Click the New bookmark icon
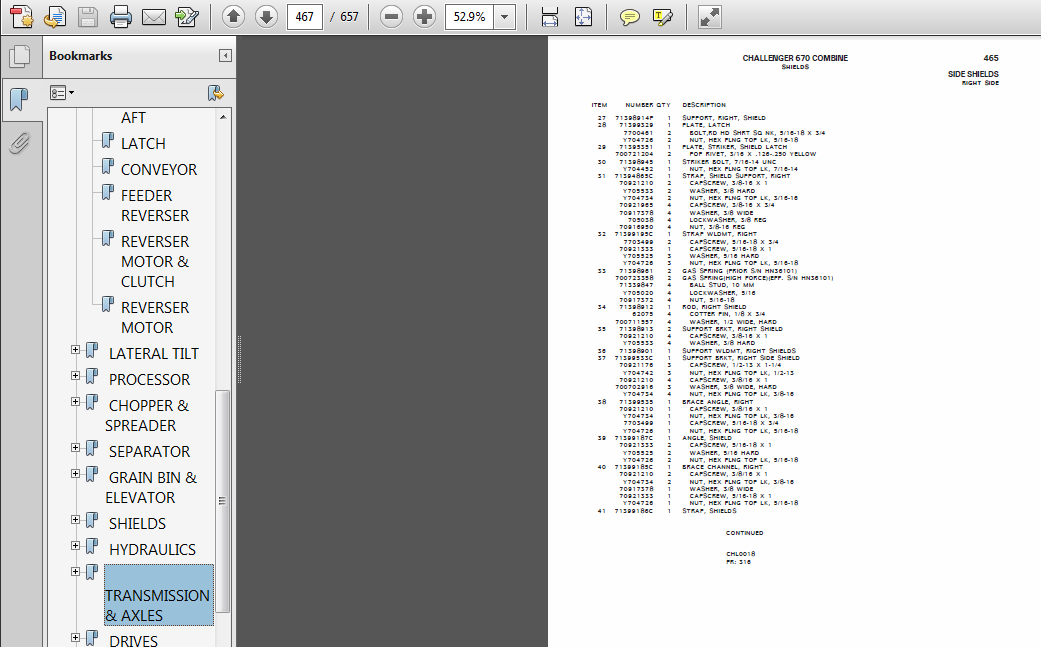1041x647 pixels. point(216,93)
